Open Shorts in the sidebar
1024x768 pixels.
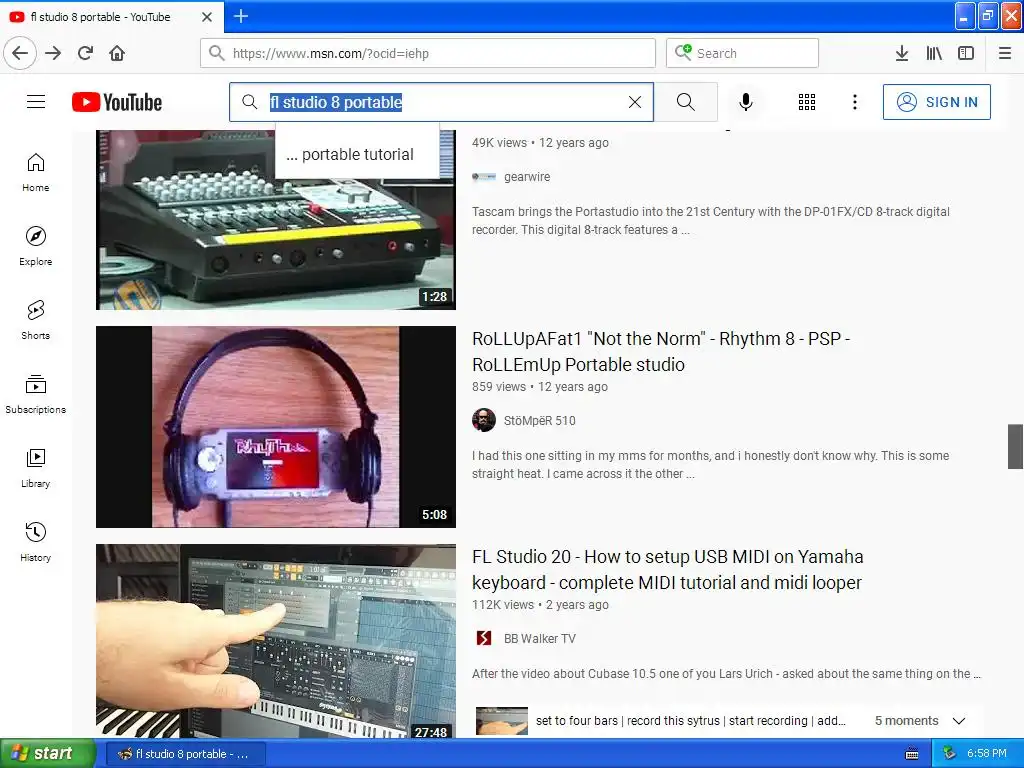(36, 320)
